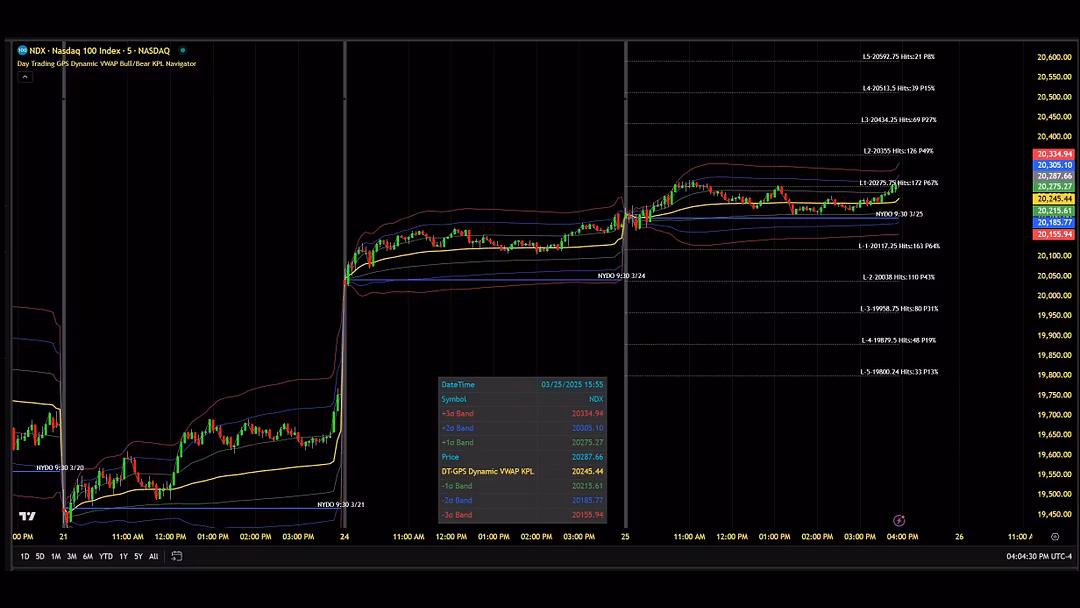Select the 3M time range
This screenshot has height=608, width=1080.
click(x=72, y=556)
